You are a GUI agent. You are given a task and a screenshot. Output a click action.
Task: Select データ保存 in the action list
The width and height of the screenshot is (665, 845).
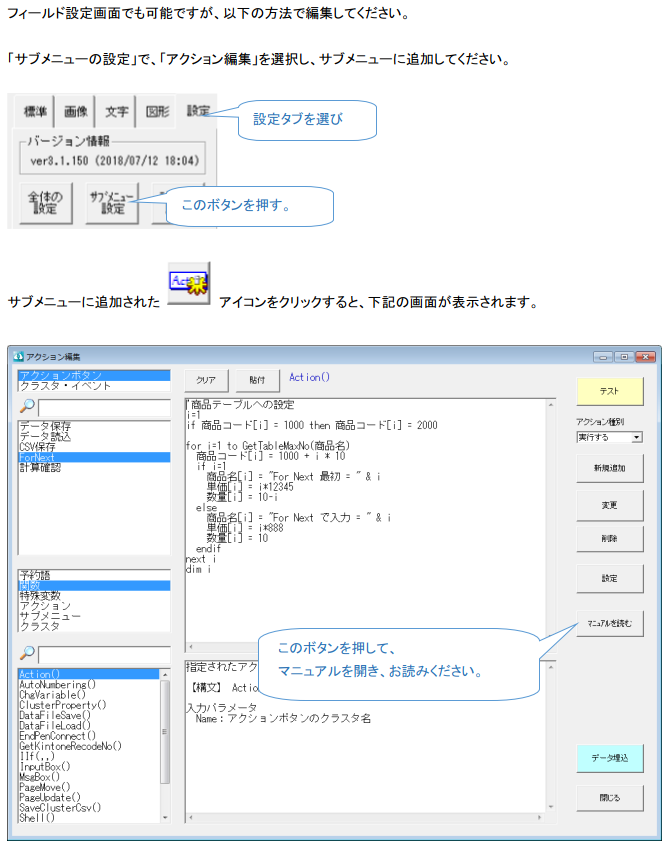click(x=94, y=426)
